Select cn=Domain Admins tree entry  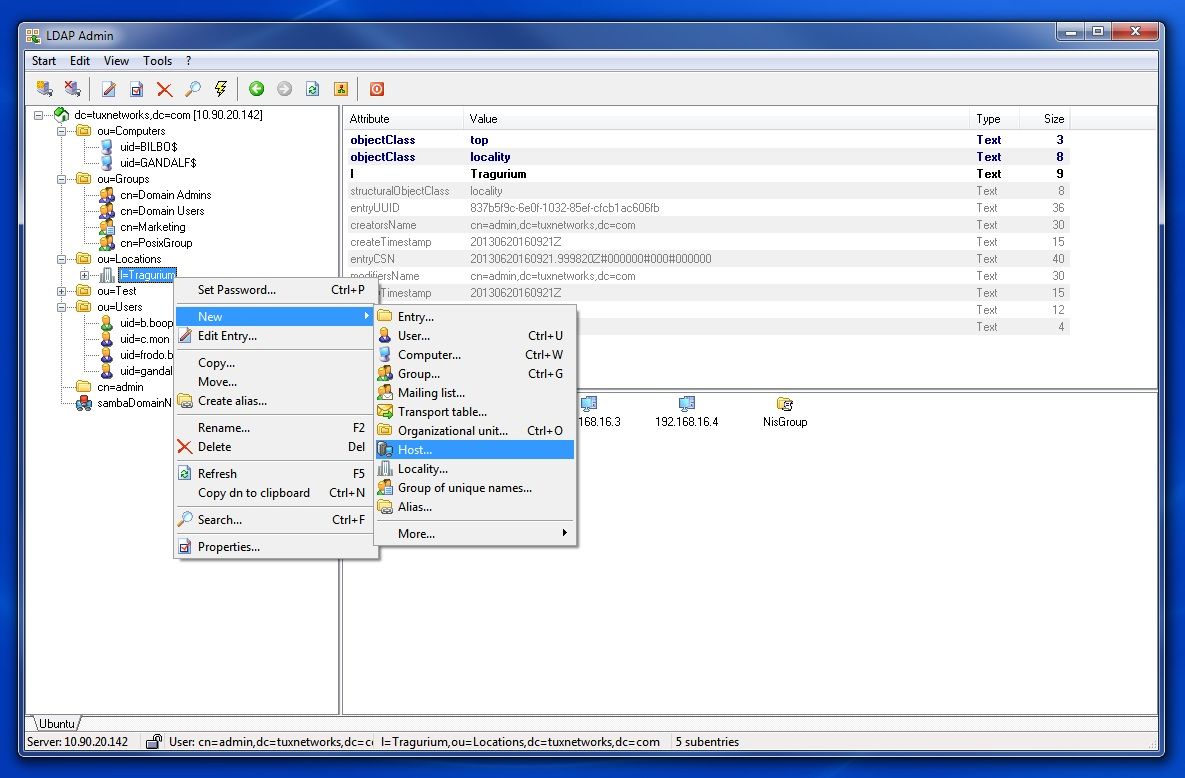coord(166,195)
